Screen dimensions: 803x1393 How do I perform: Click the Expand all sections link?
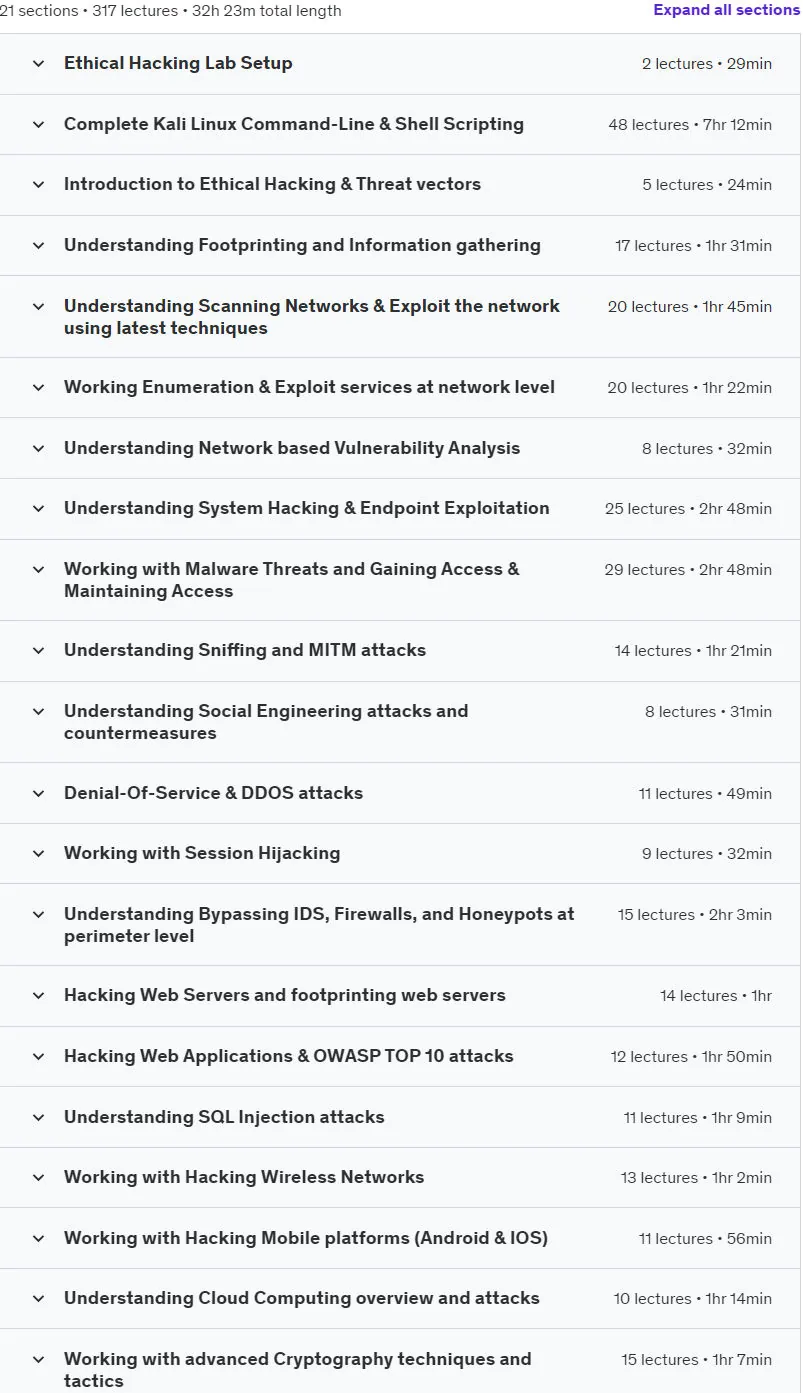[x=726, y=10]
